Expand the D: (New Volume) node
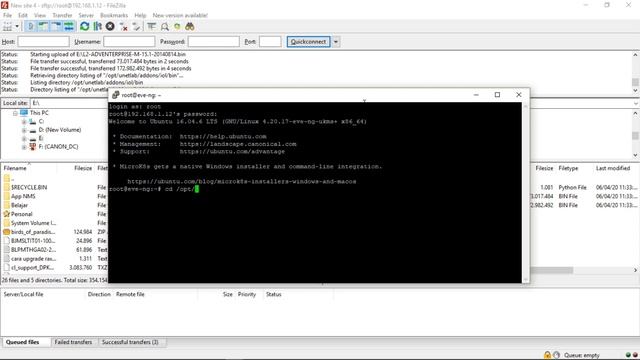640x360 pixels. point(24,130)
